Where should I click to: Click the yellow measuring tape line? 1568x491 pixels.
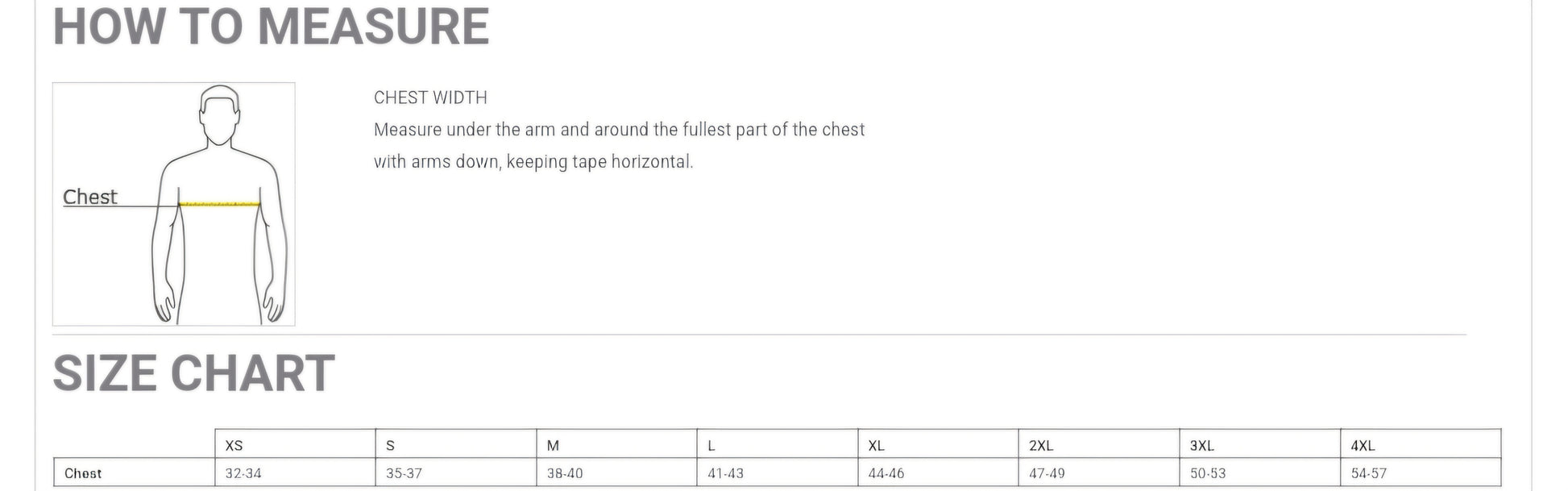click(x=219, y=204)
